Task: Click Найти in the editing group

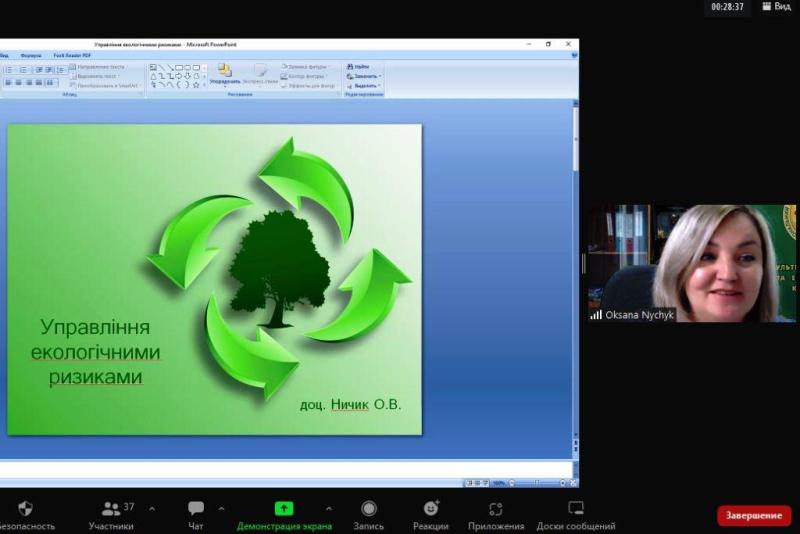Action: (359, 66)
